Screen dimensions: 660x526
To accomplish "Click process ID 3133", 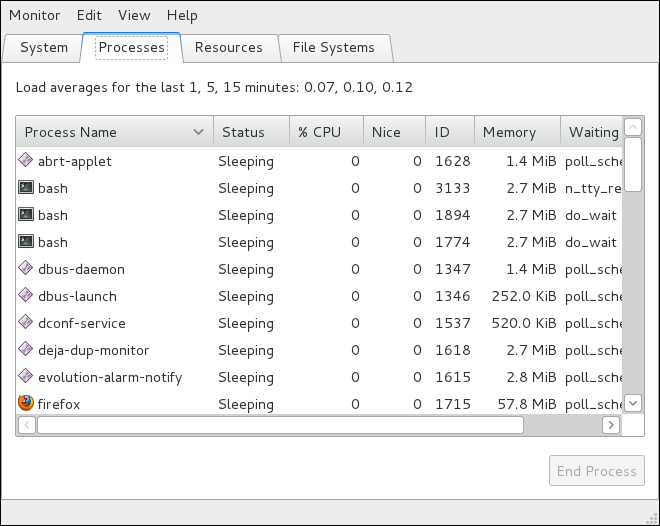I will (452, 188).
